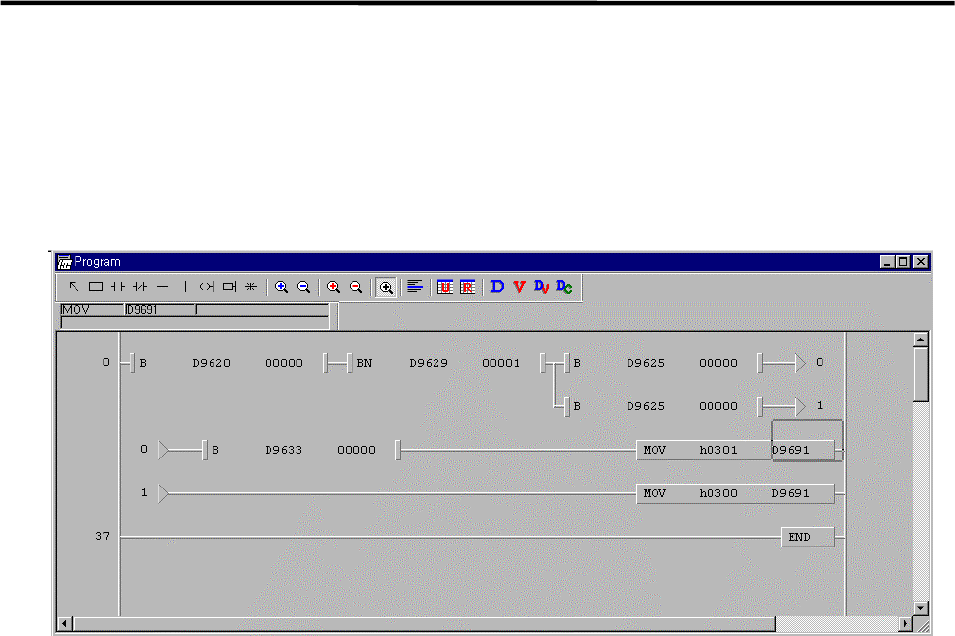This screenshot has width=955, height=636.
Task: Click the Dc icon
Action: coord(564,286)
